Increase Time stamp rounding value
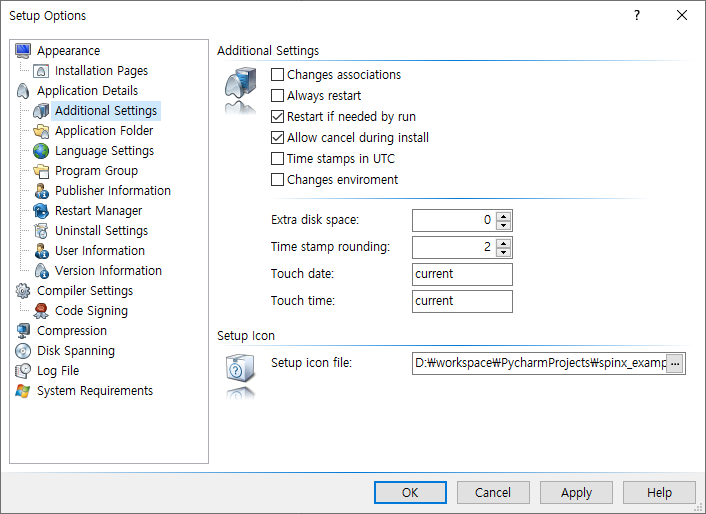 pos(503,243)
